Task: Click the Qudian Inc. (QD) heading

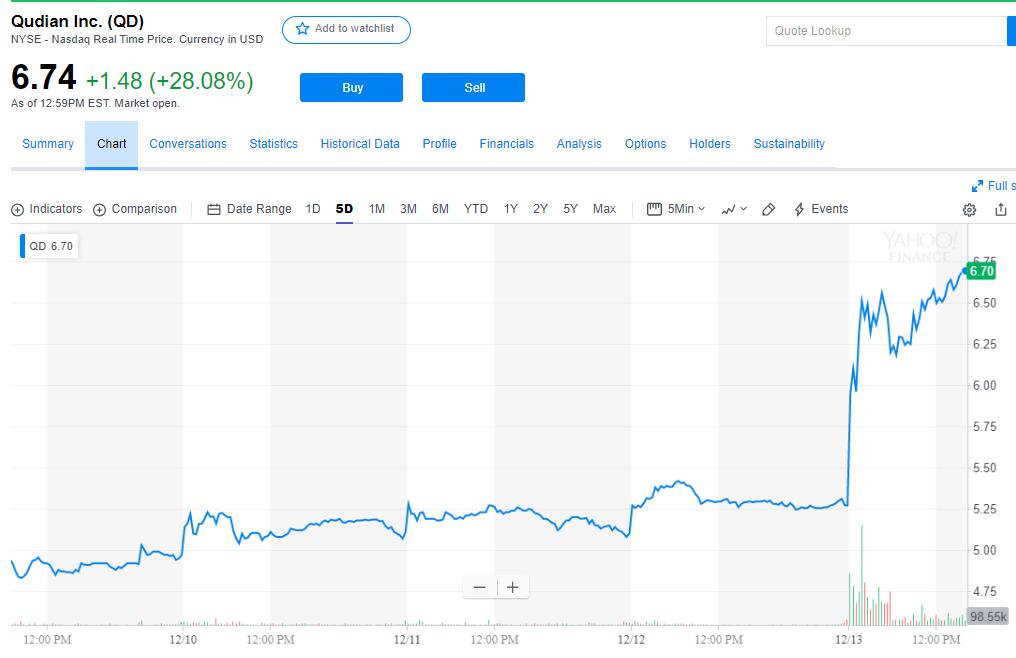Action: pyautogui.click(x=77, y=21)
